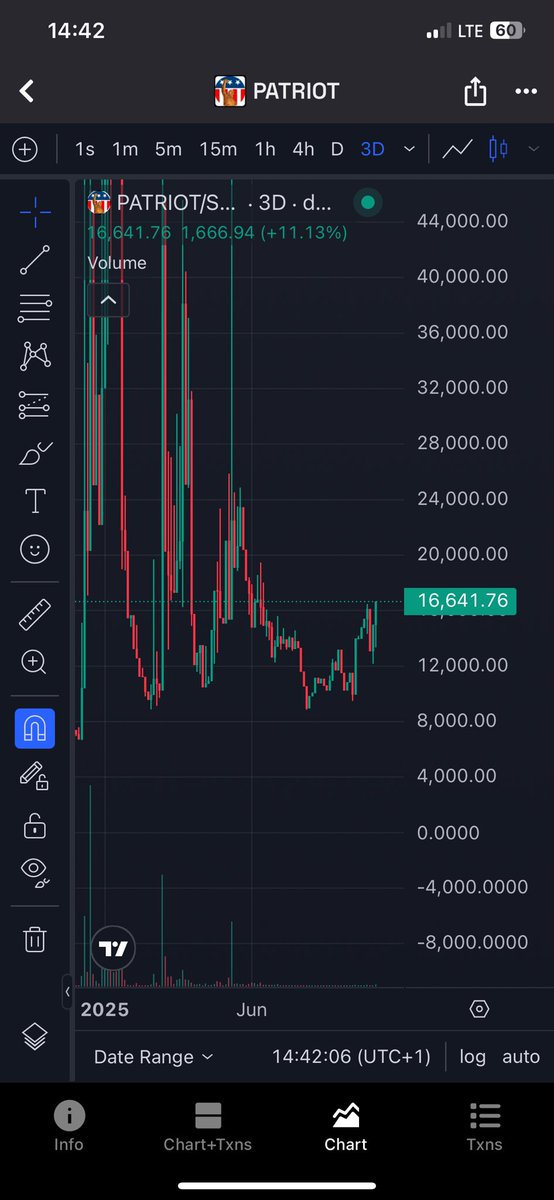Tap the green market status dot
Screen dimensions: 554x1200
367,202
